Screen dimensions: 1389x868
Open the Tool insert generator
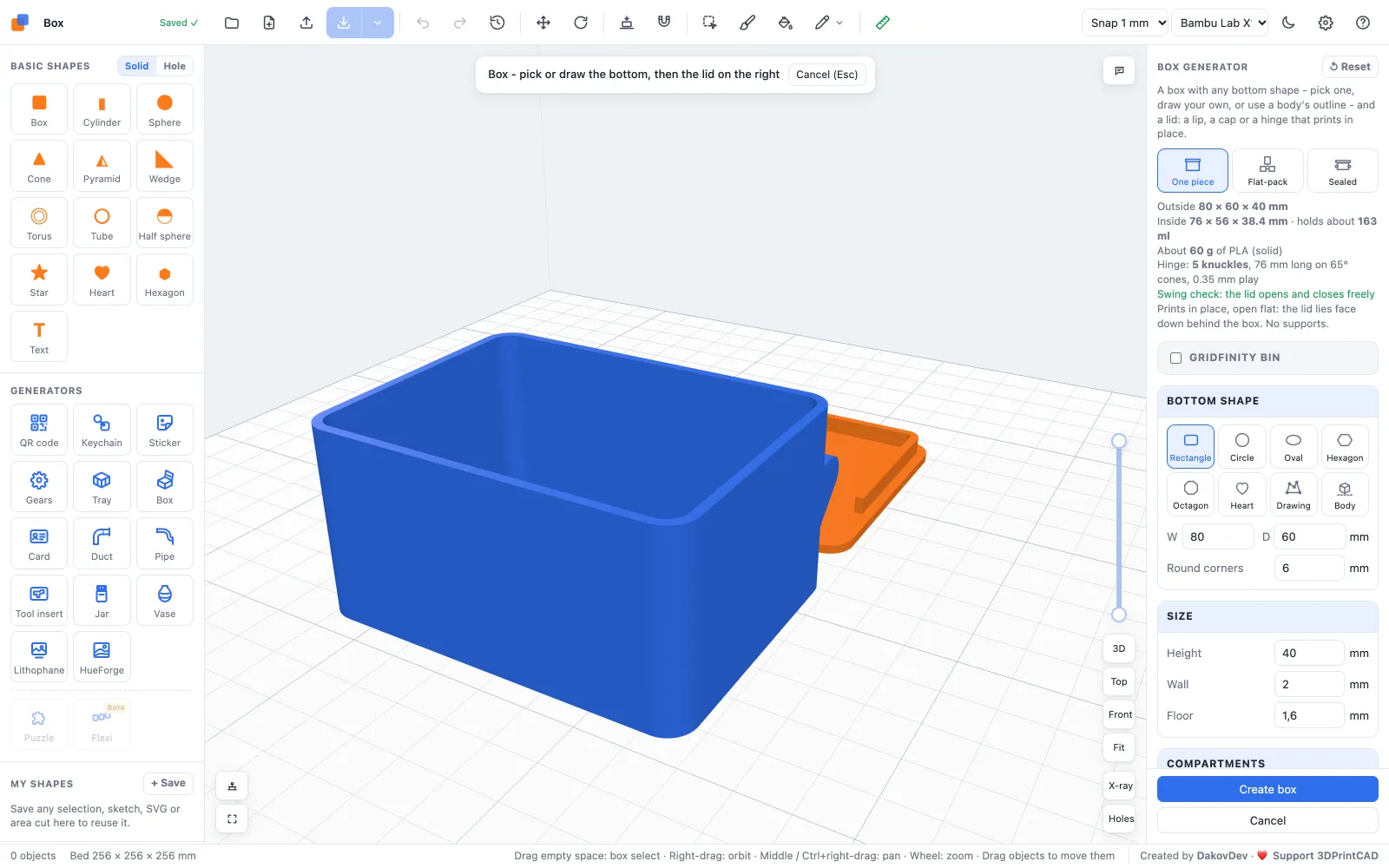39,601
